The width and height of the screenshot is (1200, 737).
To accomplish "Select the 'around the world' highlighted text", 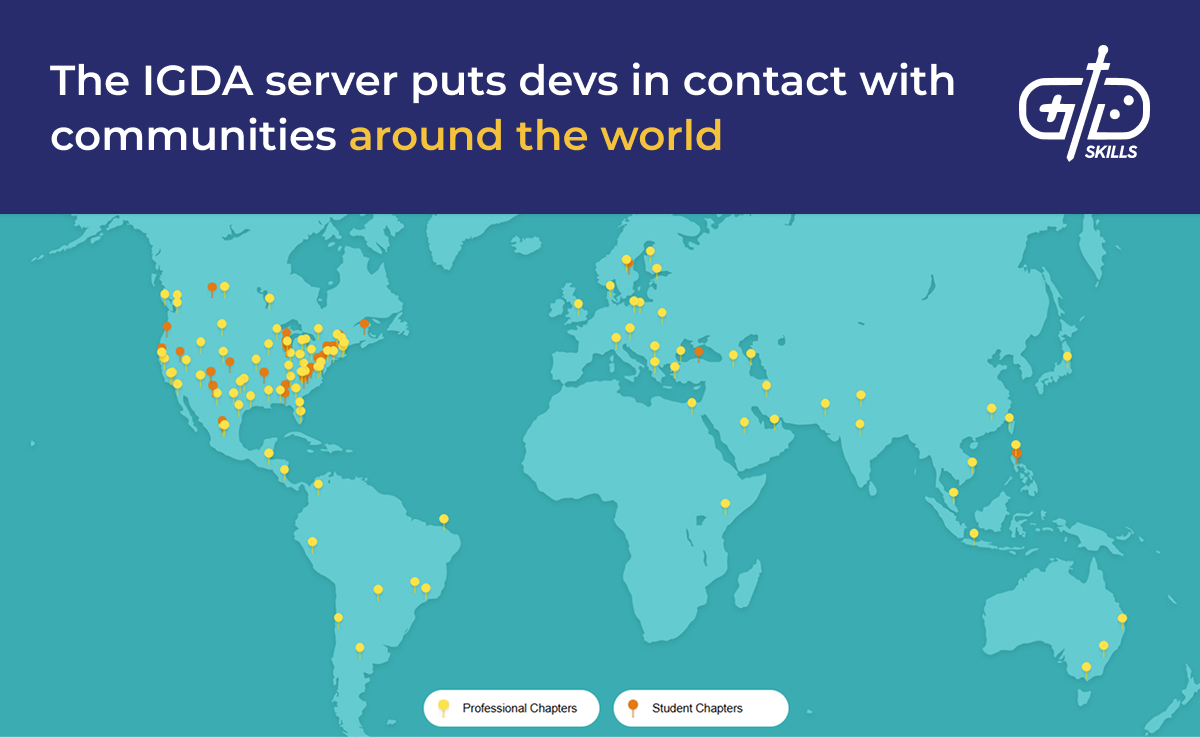I will 535,135.
